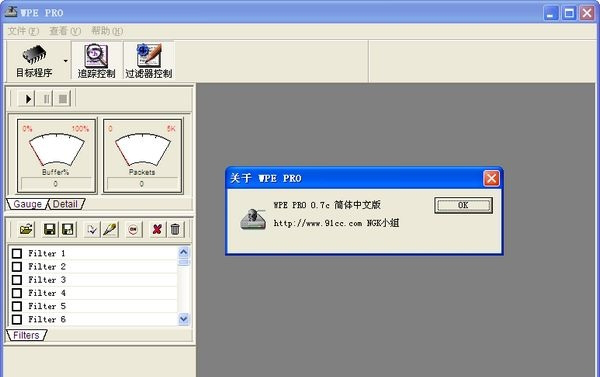Minimize the WPE PRO main window

click(x=551, y=13)
